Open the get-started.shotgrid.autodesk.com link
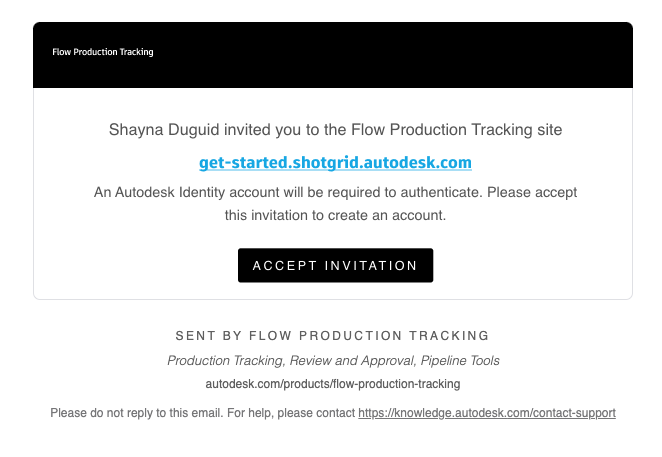This screenshot has height=457, width=662. pyautogui.click(x=335, y=163)
